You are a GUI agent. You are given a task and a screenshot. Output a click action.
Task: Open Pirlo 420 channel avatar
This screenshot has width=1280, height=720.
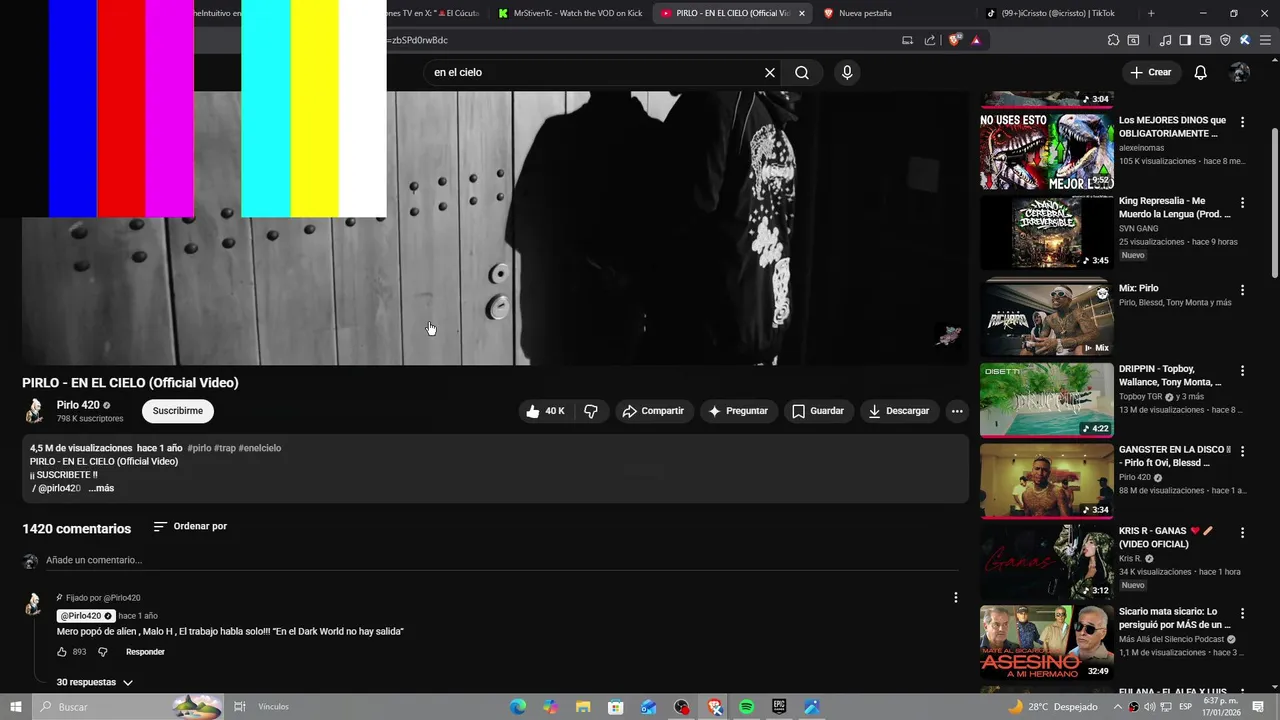click(x=35, y=411)
